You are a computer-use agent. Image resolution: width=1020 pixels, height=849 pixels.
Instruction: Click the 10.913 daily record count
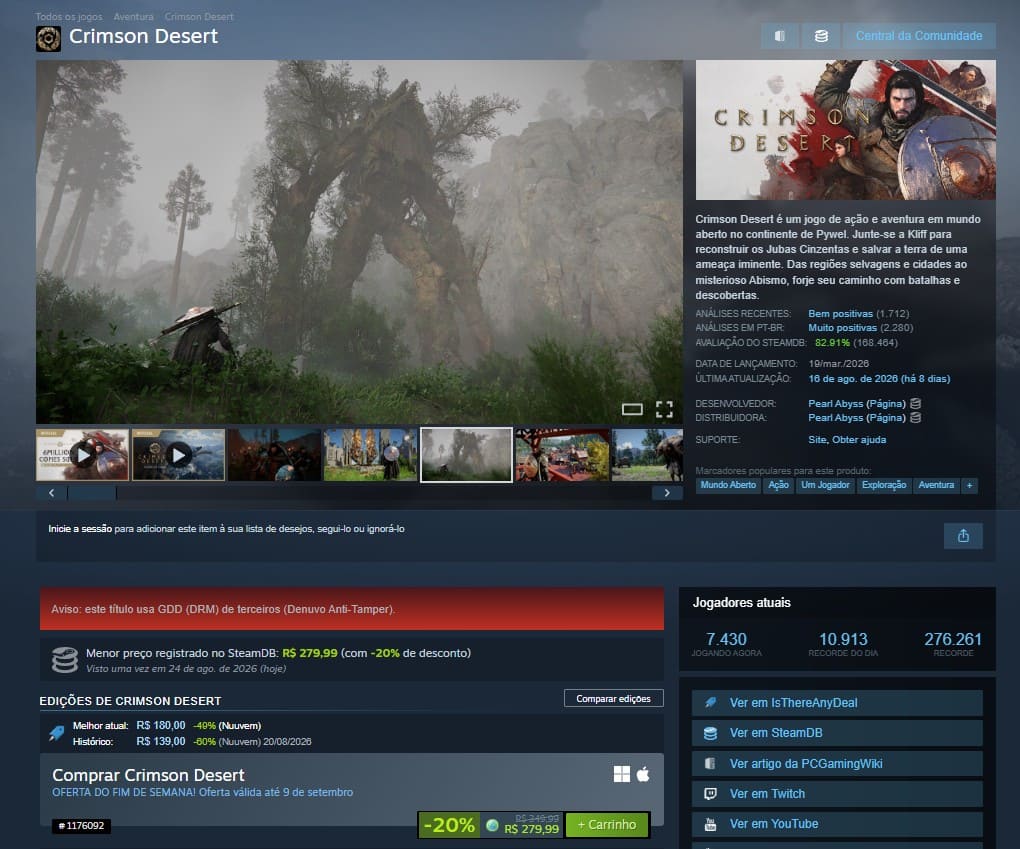(x=843, y=640)
